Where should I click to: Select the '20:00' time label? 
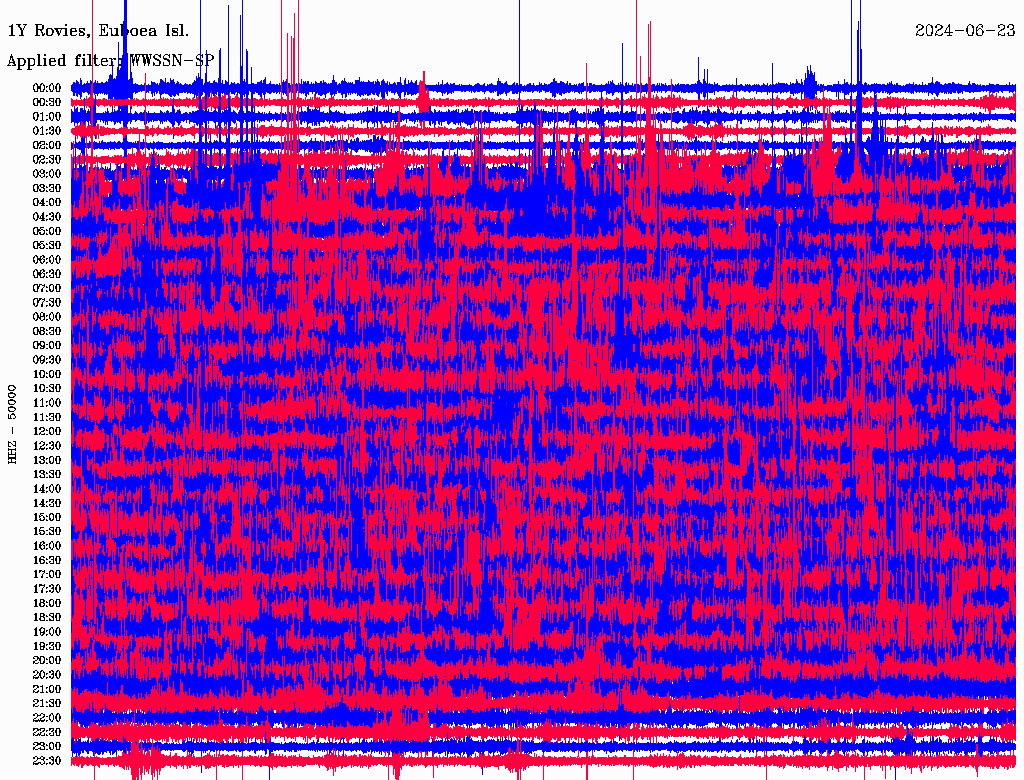pyautogui.click(x=47, y=661)
